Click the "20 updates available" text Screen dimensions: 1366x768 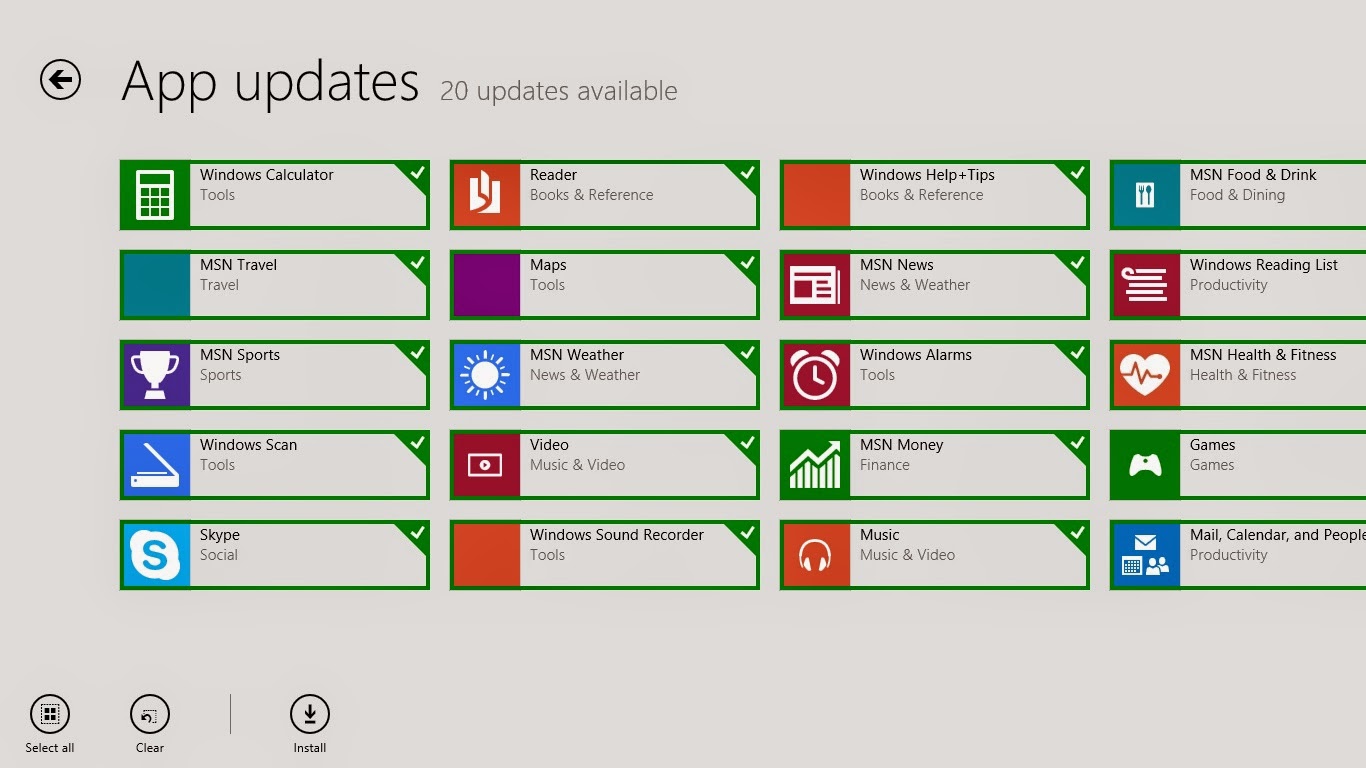pyautogui.click(x=559, y=91)
